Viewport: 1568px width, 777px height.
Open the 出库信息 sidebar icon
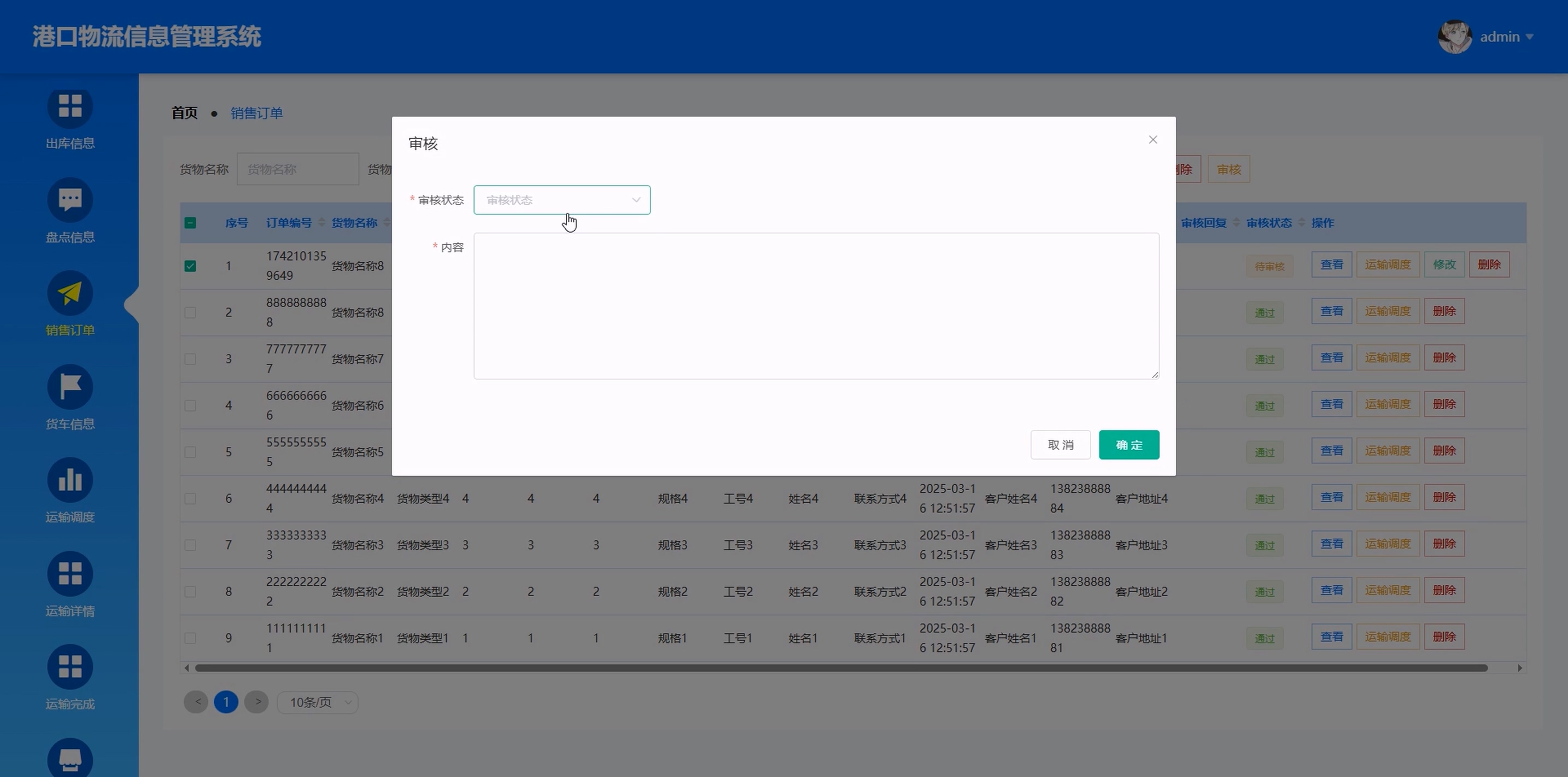tap(70, 107)
